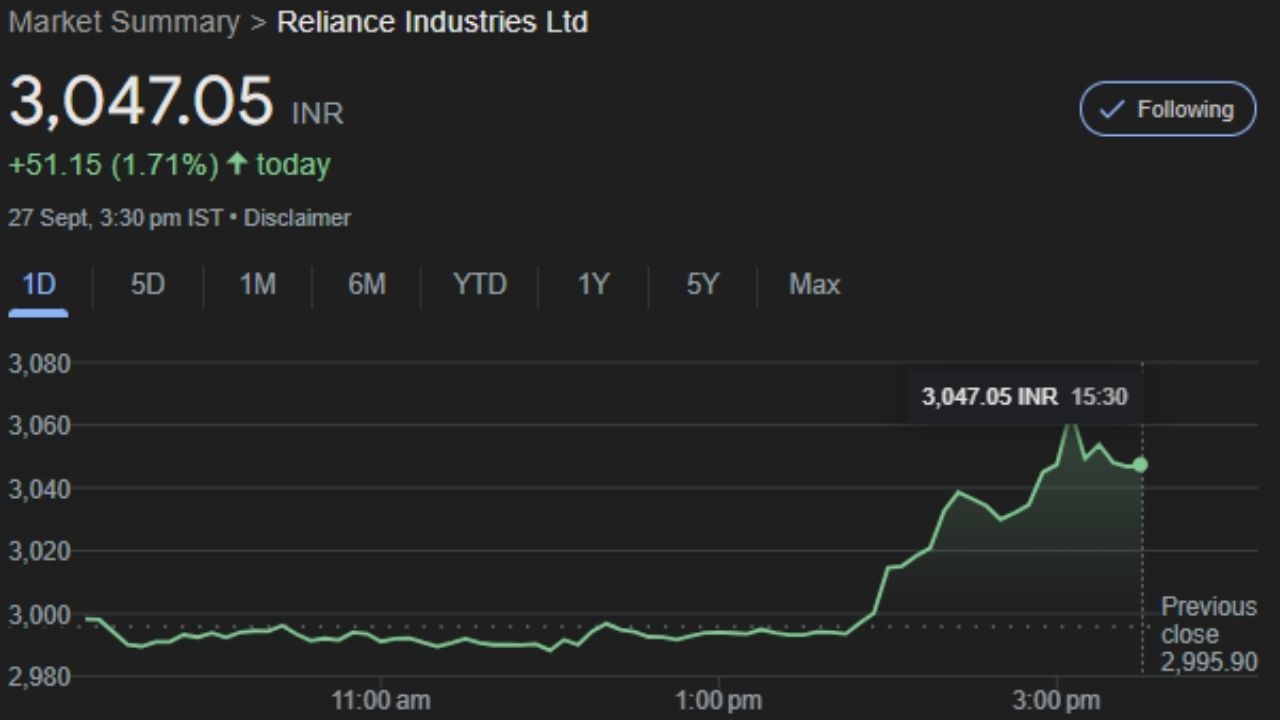Click the 3,040 y-axis label
This screenshot has height=720, width=1280.
point(40,489)
